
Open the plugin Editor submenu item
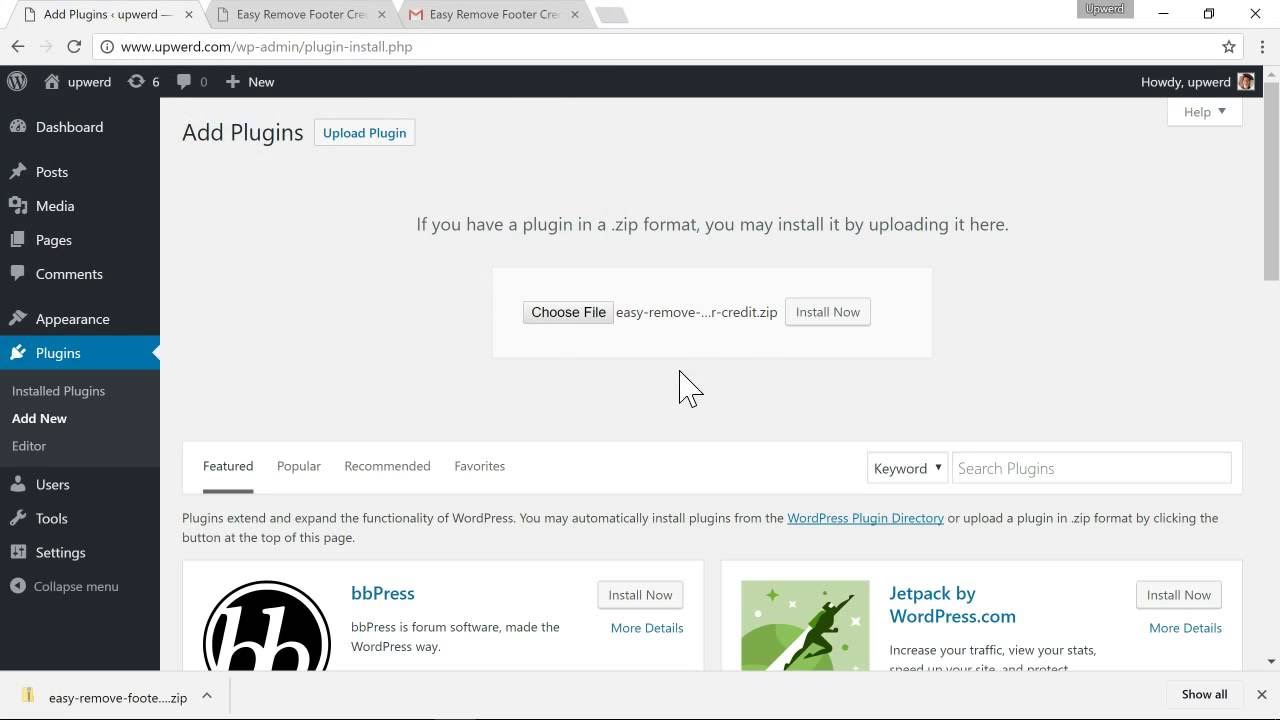tap(29, 446)
